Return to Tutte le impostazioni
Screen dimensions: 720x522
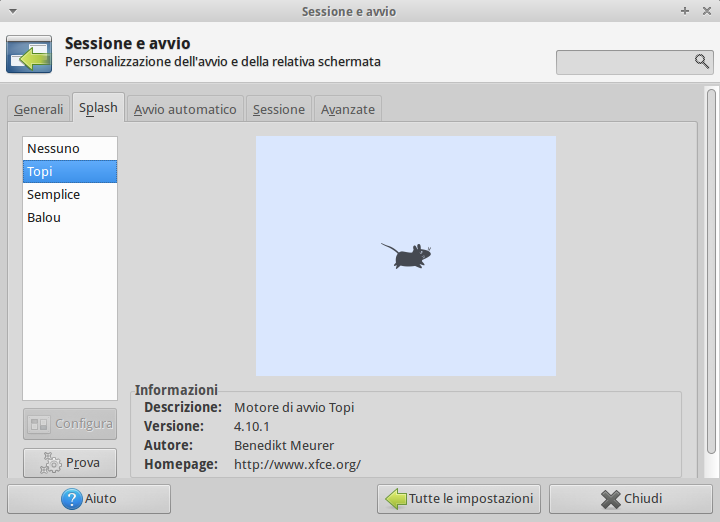(x=459, y=499)
